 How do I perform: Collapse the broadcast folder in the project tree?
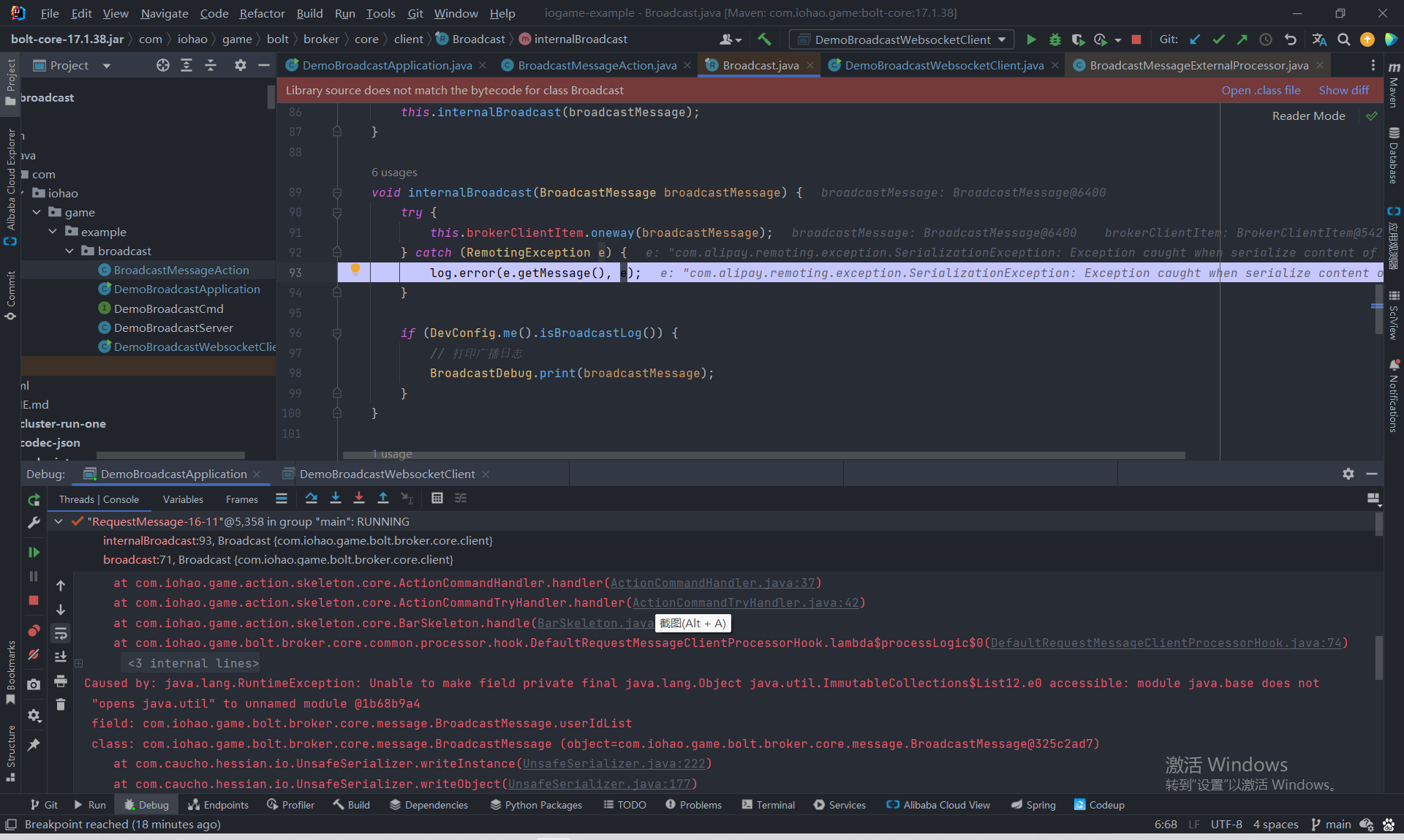point(69,251)
